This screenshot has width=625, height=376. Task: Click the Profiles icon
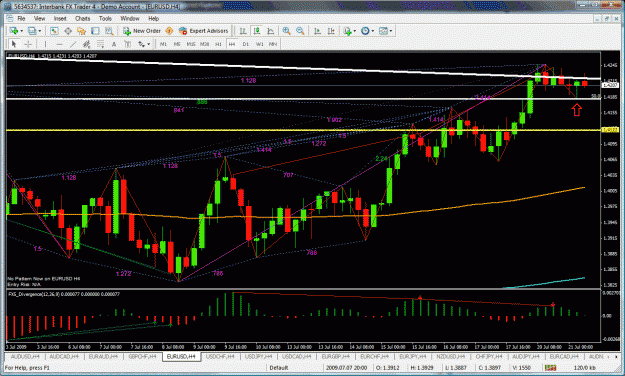tap(32, 31)
